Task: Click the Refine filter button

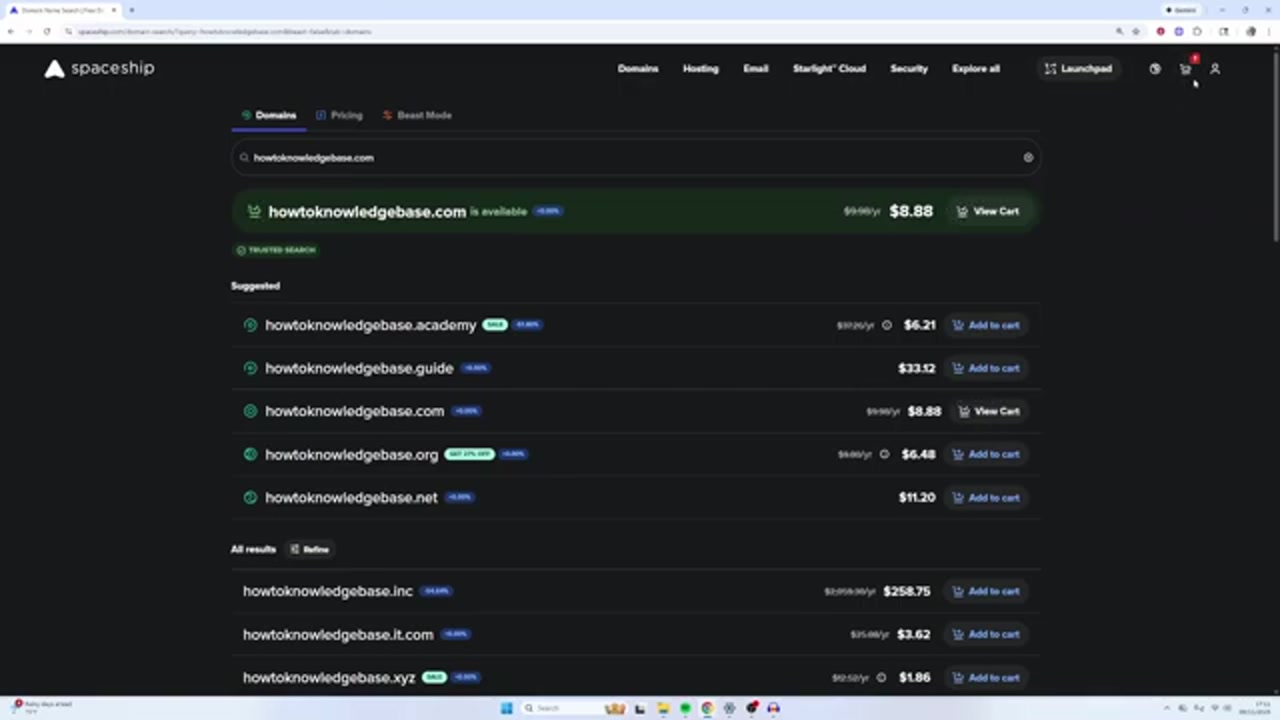Action: coord(309,549)
